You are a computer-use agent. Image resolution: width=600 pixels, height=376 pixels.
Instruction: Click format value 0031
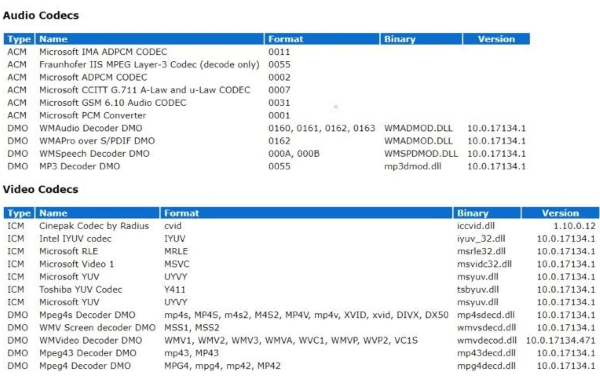[x=279, y=103]
